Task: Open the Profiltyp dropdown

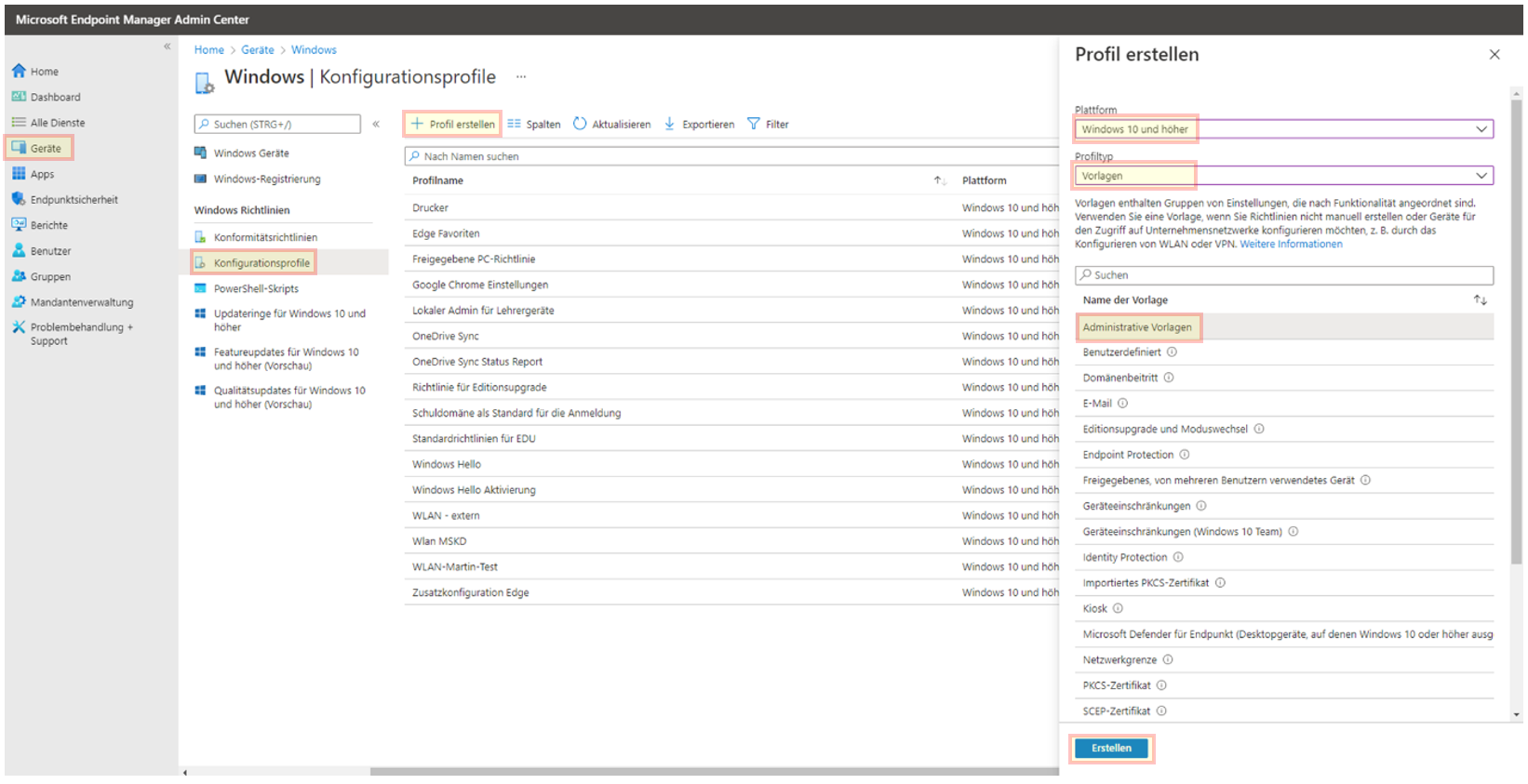Action: pyautogui.click(x=1481, y=176)
